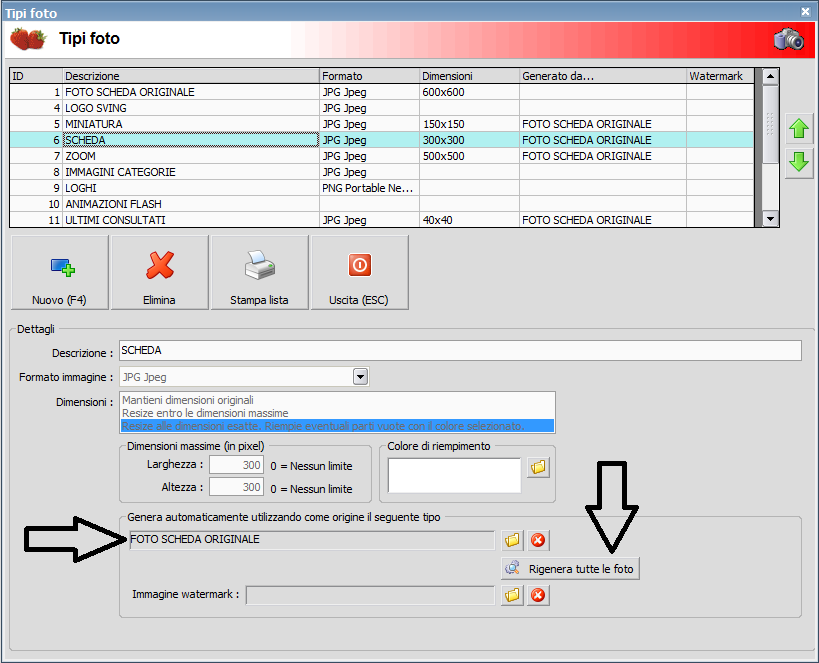
Task: Click the Larghezza input field
Action: (236, 464)
